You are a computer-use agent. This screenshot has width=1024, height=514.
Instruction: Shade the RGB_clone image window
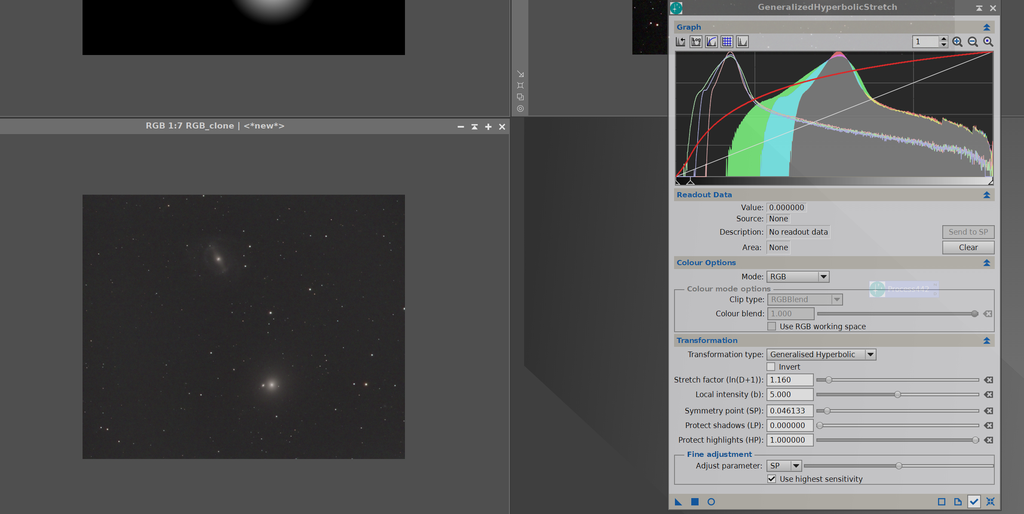pyautogui.click(x=475, y=127)
